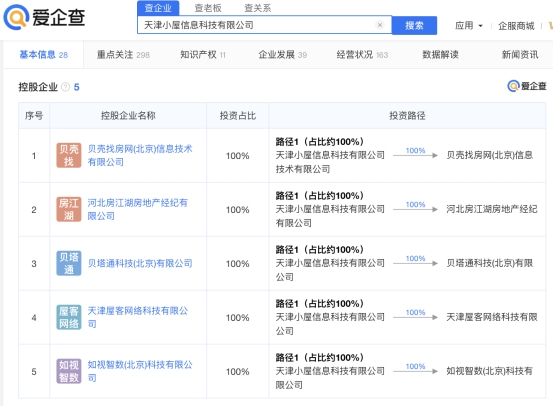Open the 知识产权 tab
The image size is (554, 407).
tap(203, 54)
